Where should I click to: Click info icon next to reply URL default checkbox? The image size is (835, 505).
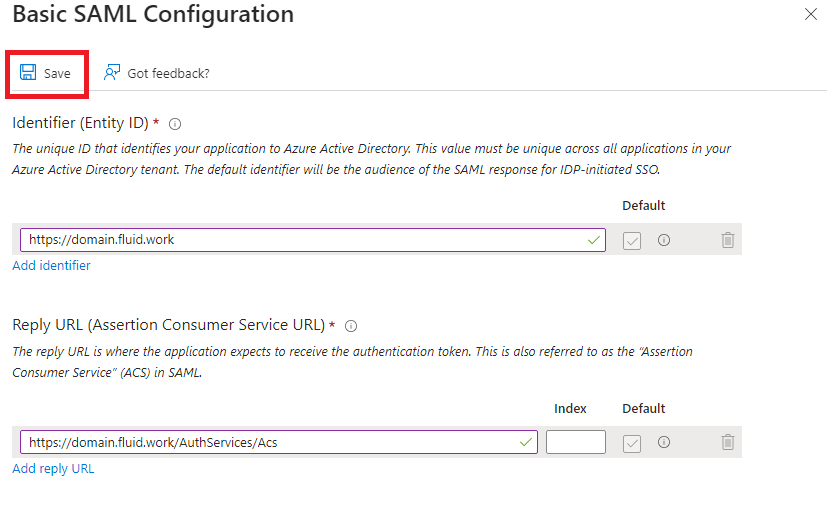click(664, 442)
